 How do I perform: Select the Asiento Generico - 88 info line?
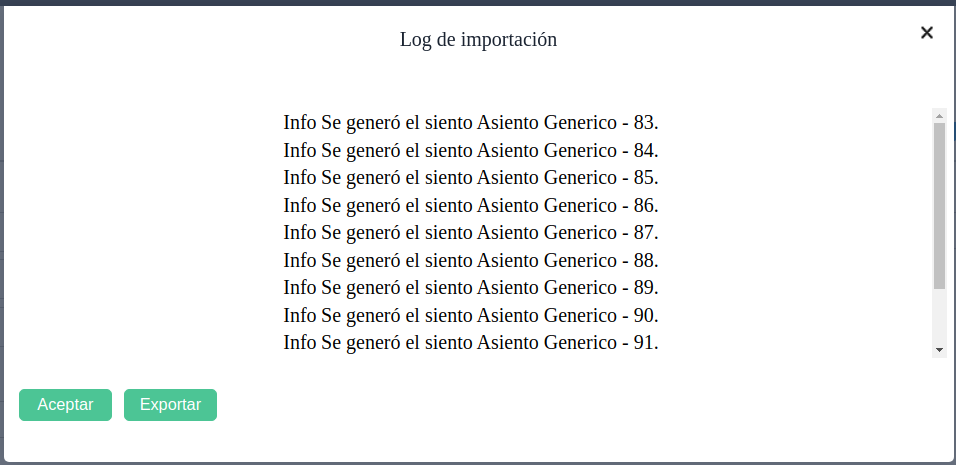[470, 260]
